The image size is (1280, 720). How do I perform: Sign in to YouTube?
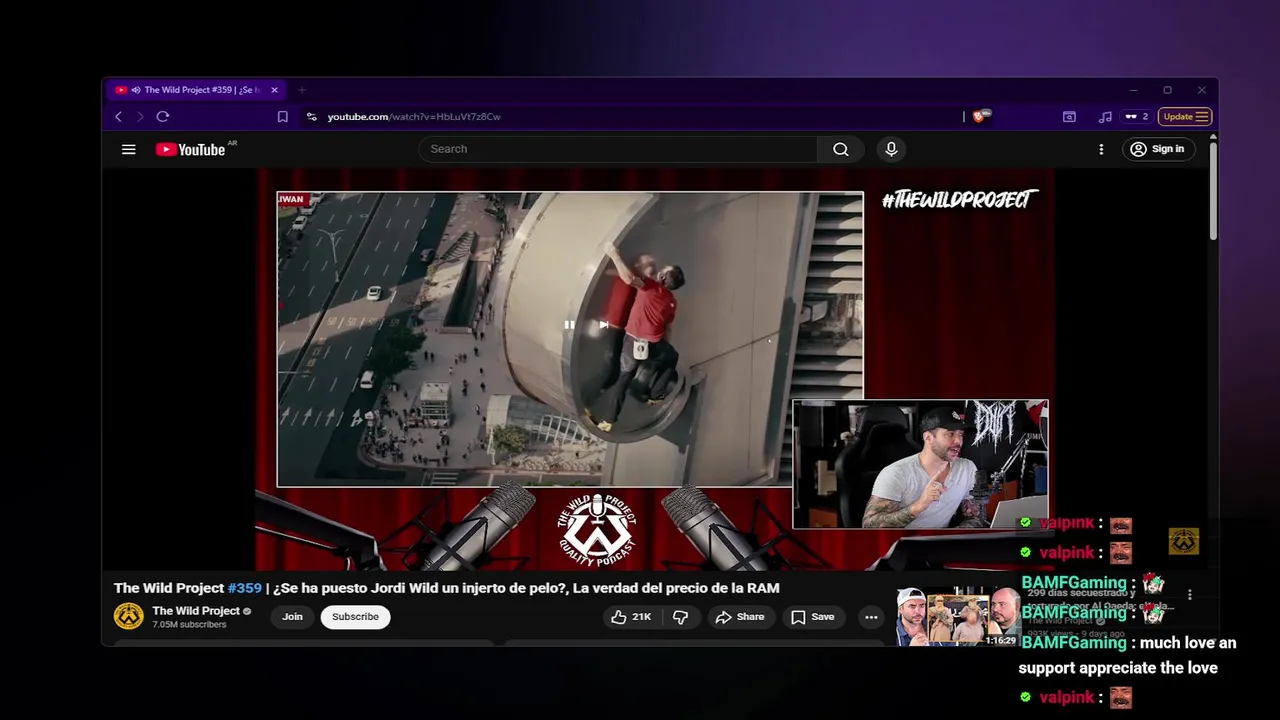[1157, 149]
